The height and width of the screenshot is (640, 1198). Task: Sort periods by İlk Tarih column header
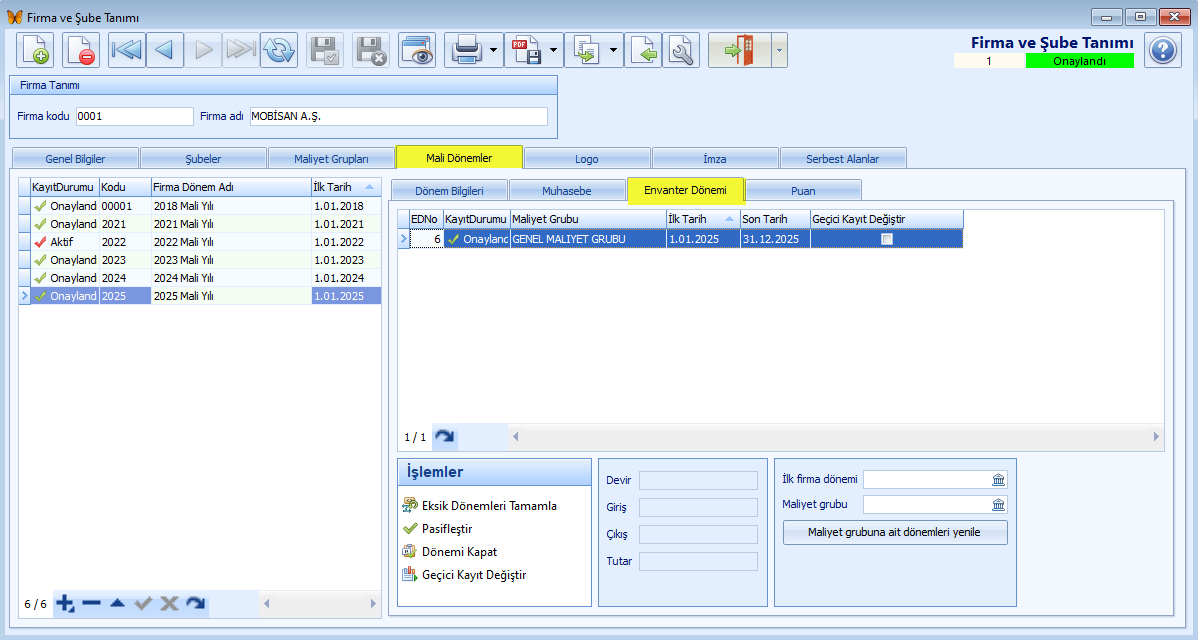345,187
